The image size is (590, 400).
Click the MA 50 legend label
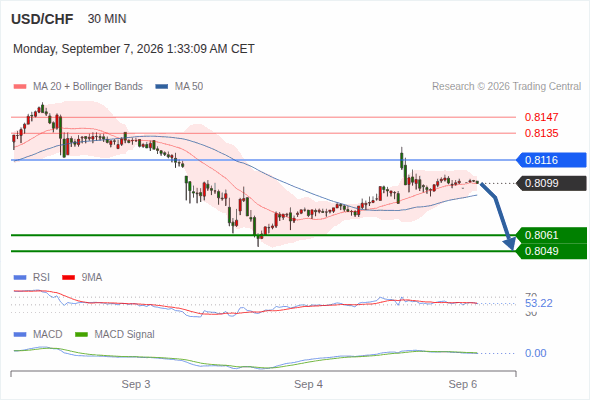coord(189,87)
